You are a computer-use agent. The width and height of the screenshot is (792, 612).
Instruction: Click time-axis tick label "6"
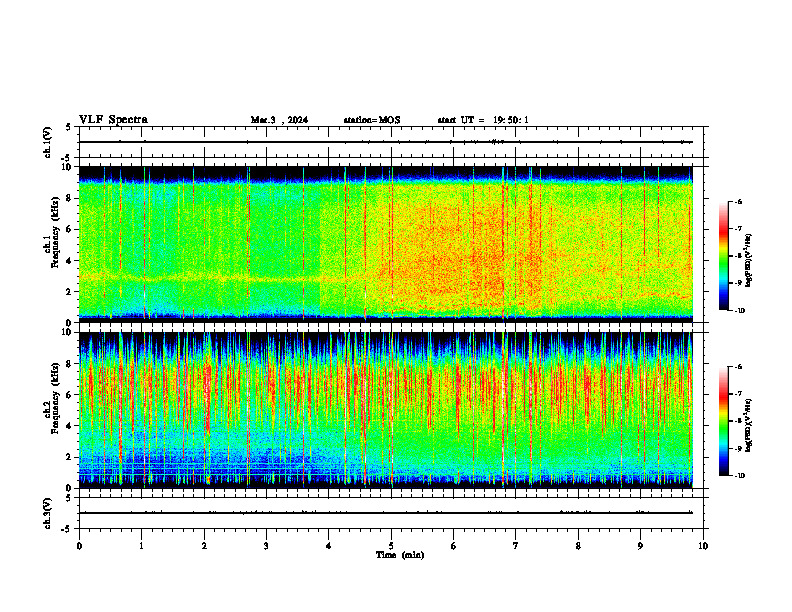454,546
